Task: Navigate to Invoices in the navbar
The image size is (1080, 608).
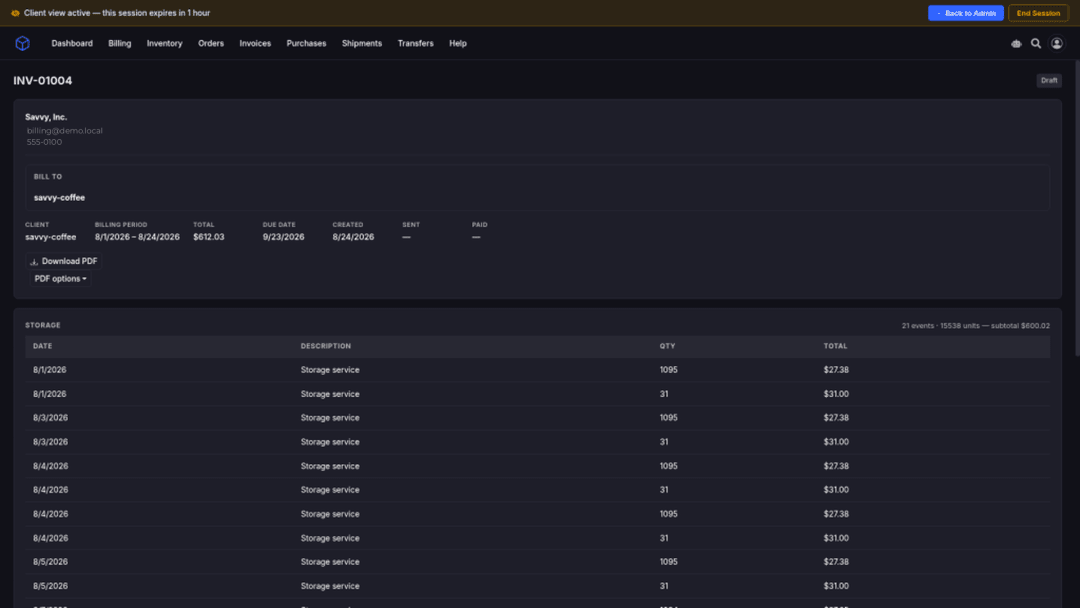Action: coord(255,43)
